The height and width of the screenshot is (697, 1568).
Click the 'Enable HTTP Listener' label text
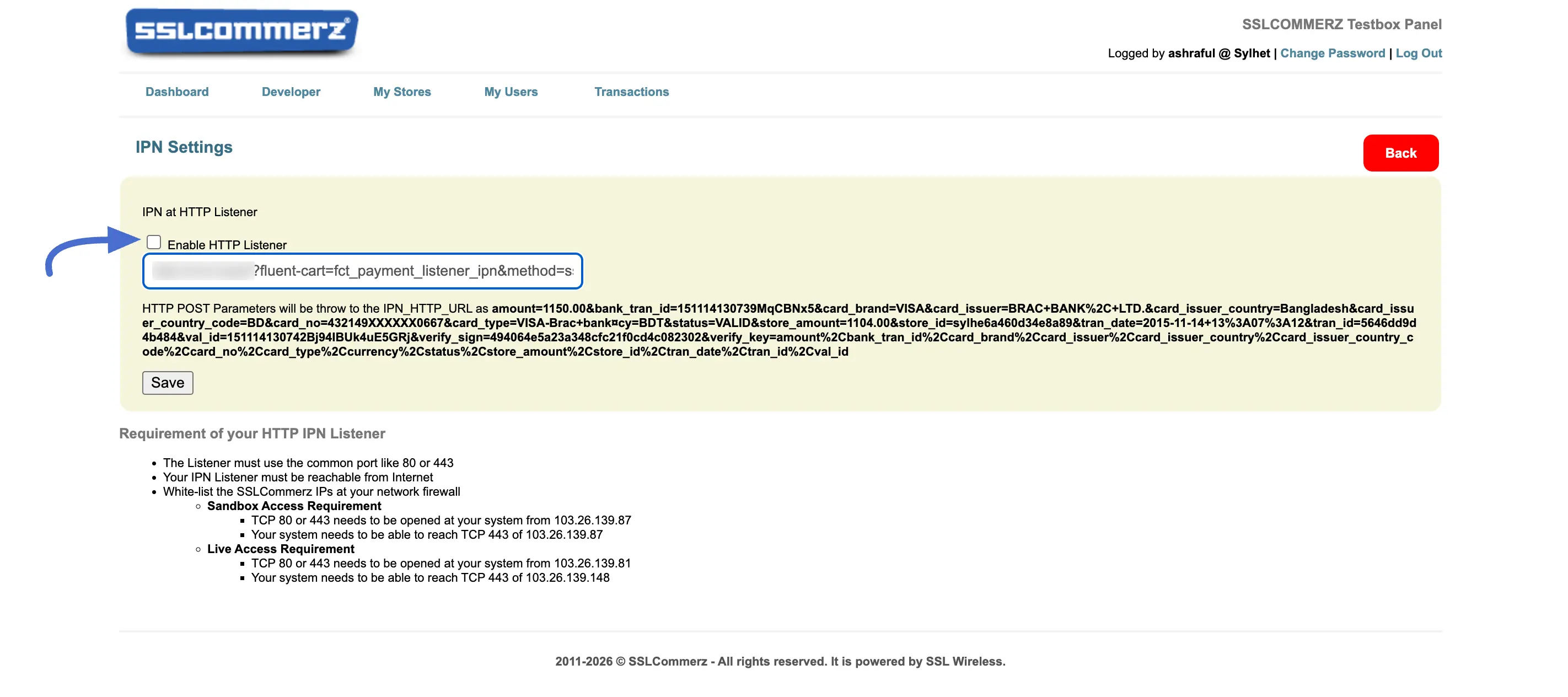point(227,245)
